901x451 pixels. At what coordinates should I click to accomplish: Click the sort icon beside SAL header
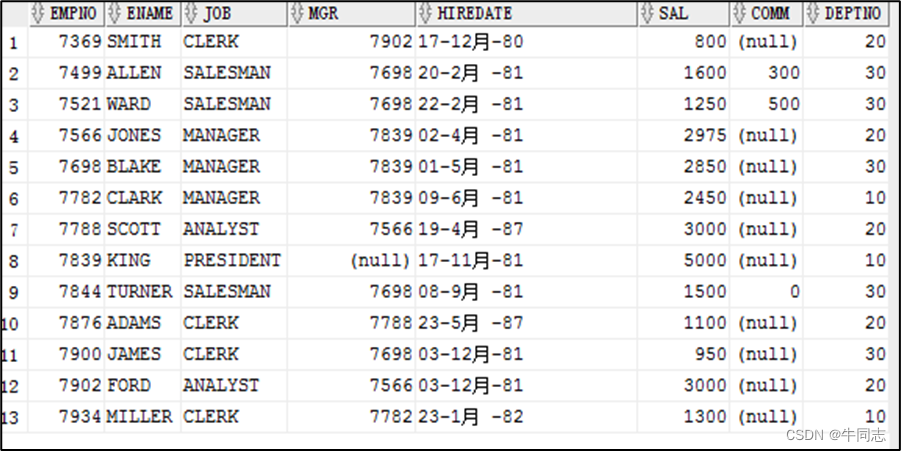(648, 14)
